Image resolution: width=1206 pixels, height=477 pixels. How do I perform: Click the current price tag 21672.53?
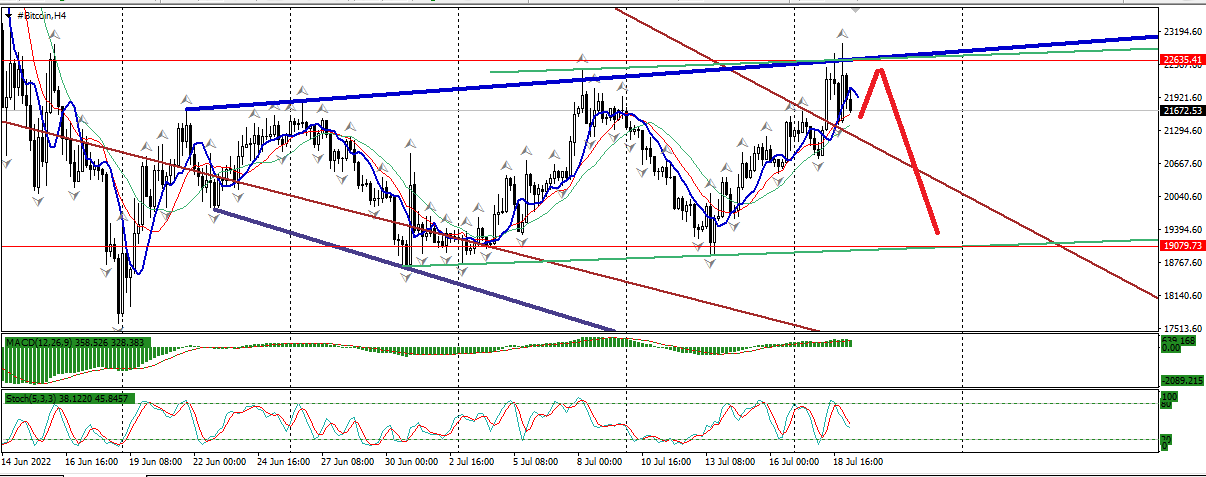point(1181,110)
